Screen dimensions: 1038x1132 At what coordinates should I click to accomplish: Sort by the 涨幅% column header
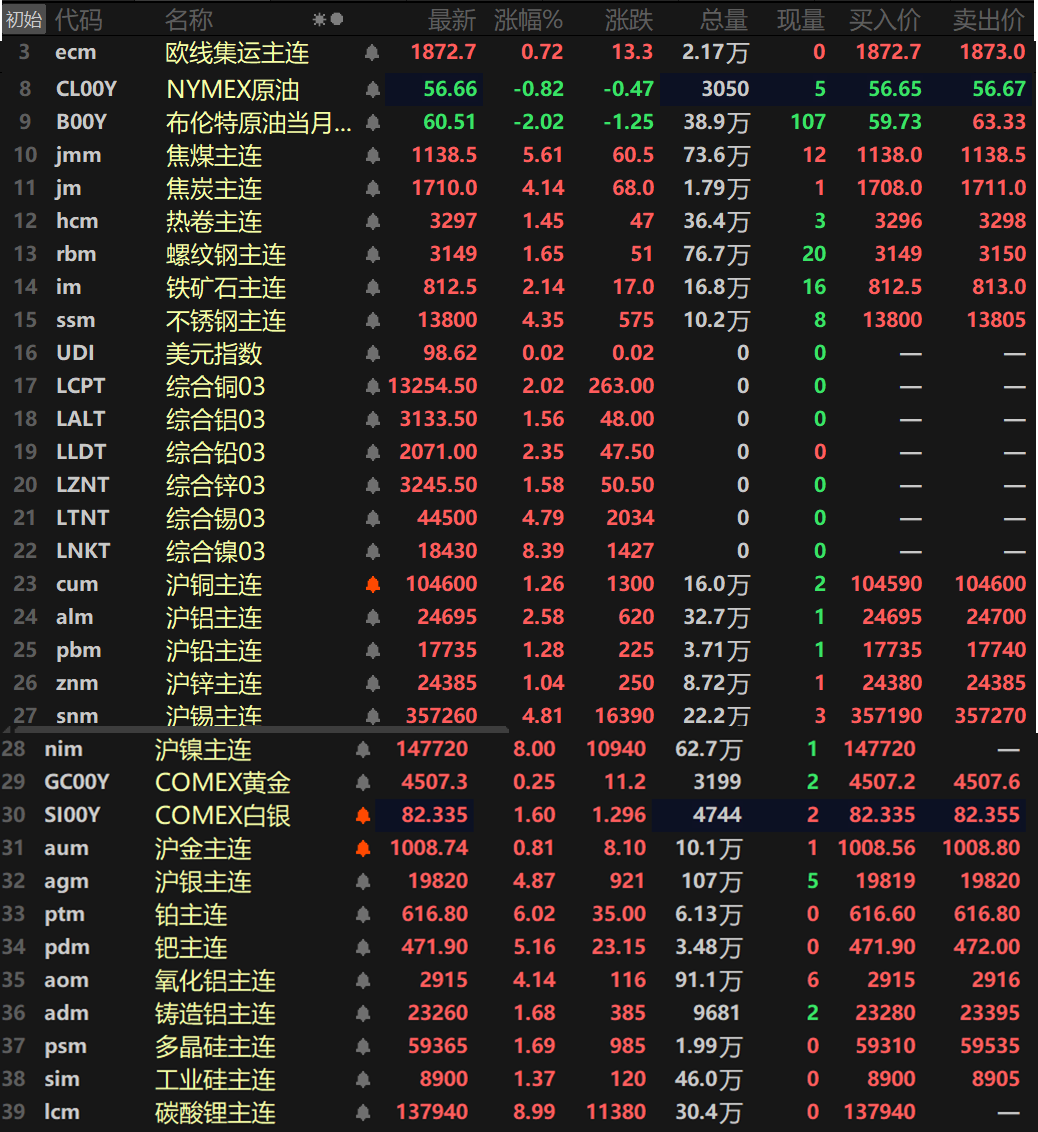pyautogui.click(x=528, y=19)
